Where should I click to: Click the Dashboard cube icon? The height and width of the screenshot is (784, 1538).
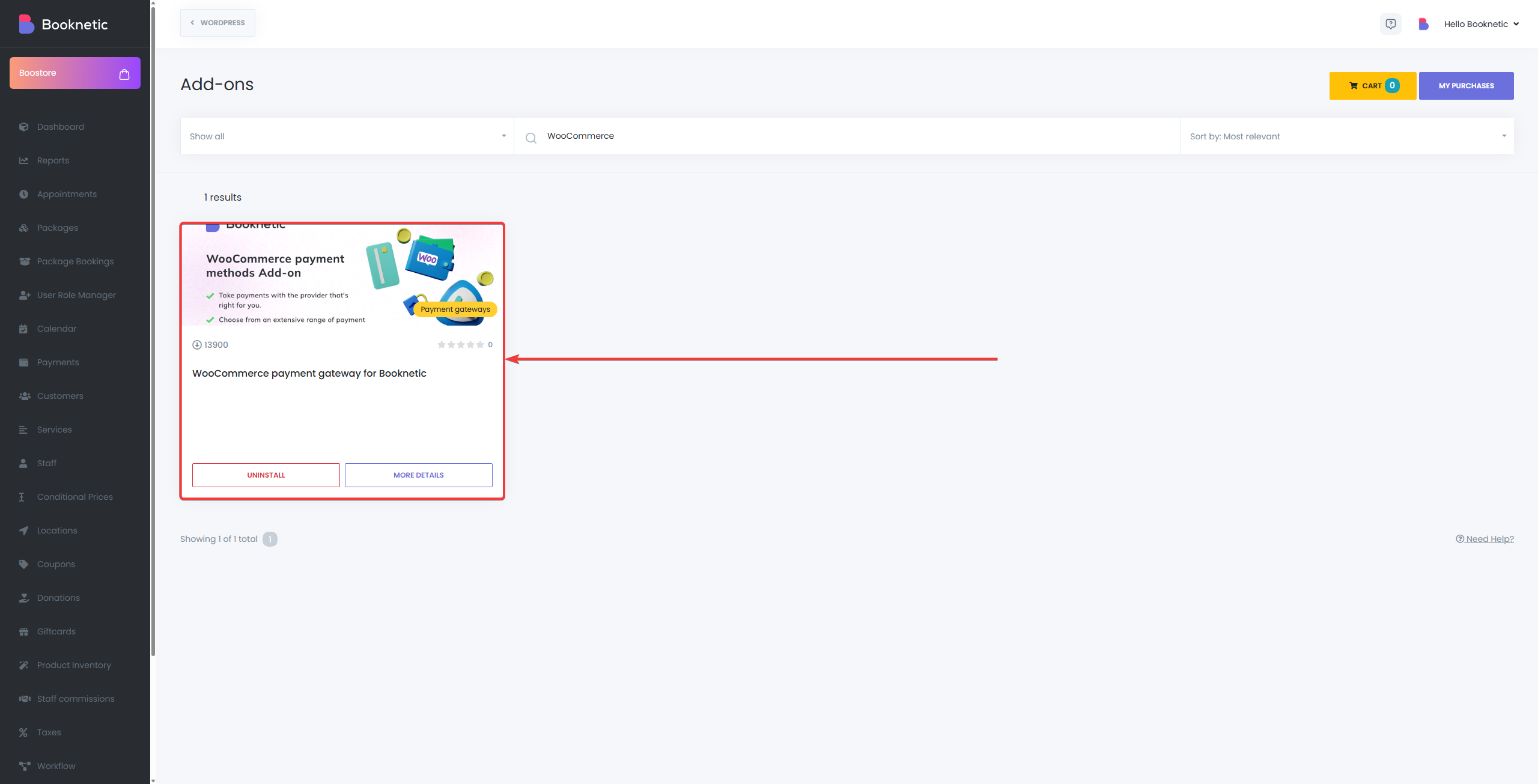[x=24, y=127]
